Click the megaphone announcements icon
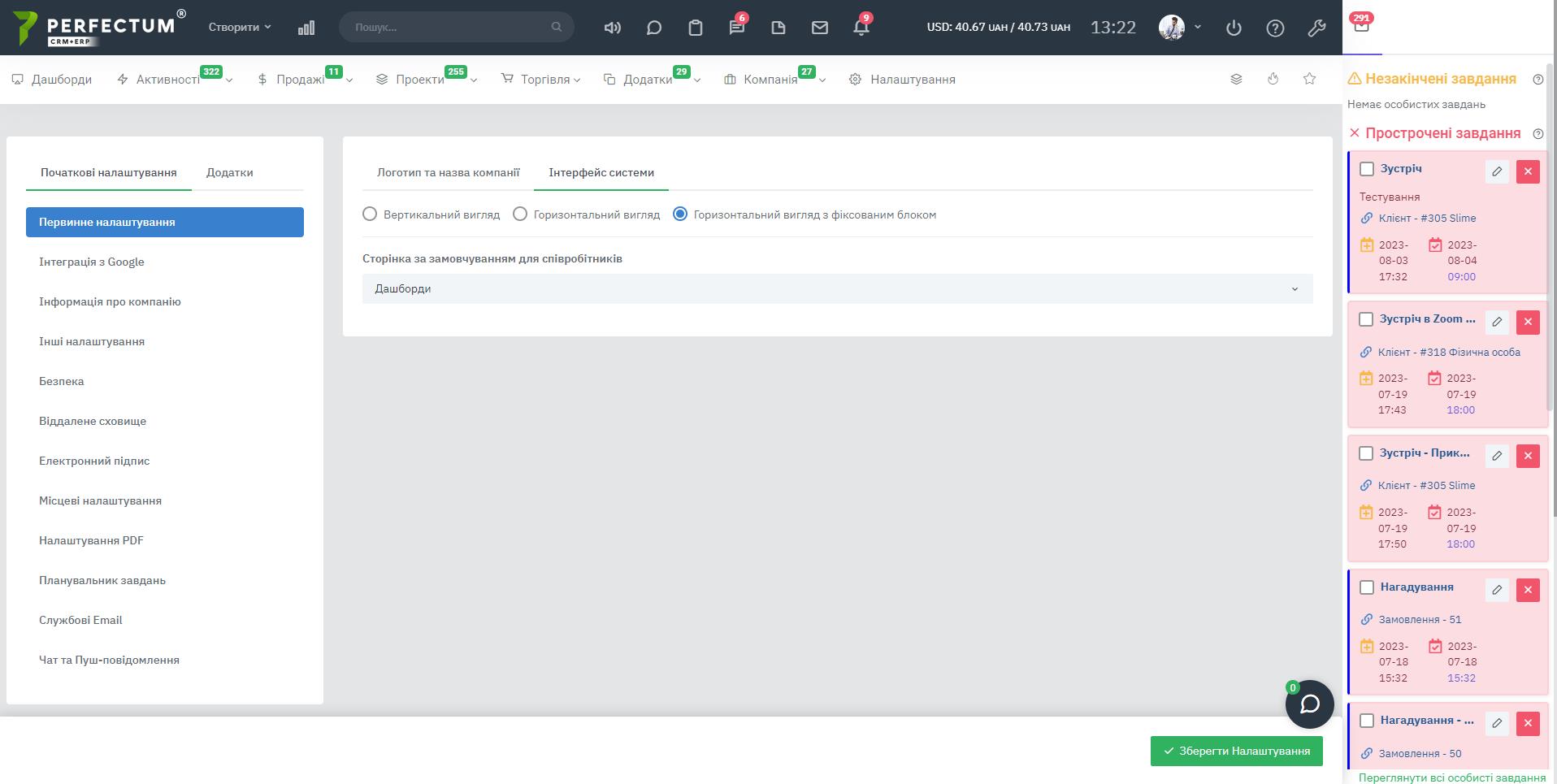 pos(612,28)
